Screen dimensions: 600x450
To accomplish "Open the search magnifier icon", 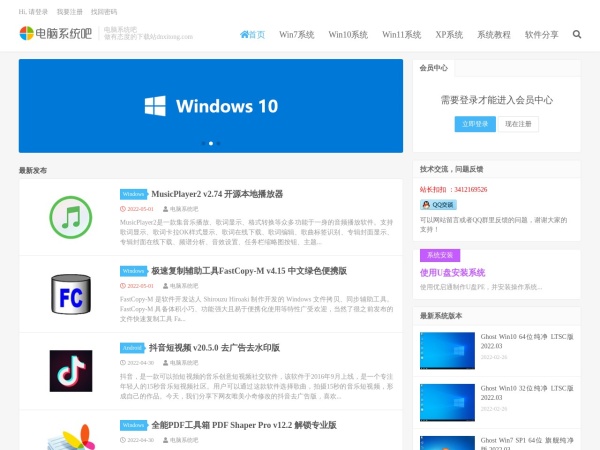I will [577, 34].
